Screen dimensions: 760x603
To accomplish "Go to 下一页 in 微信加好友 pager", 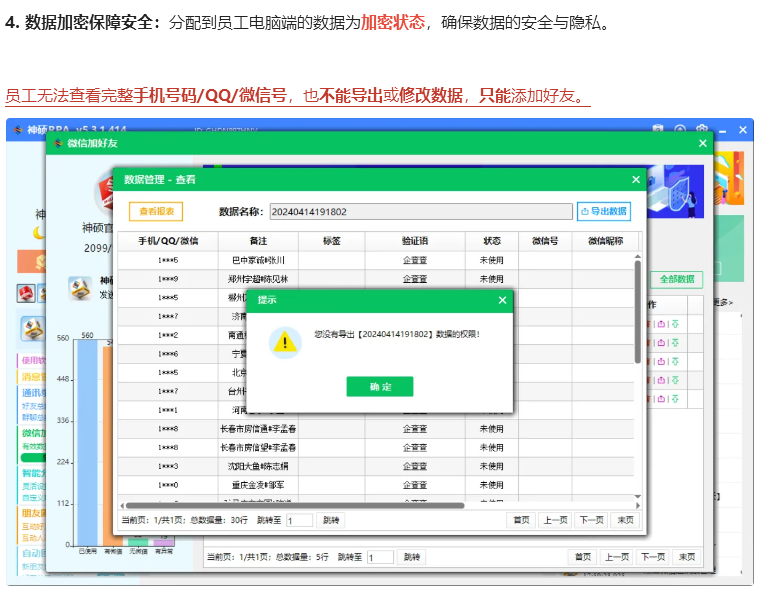I will tap(653, 557).
